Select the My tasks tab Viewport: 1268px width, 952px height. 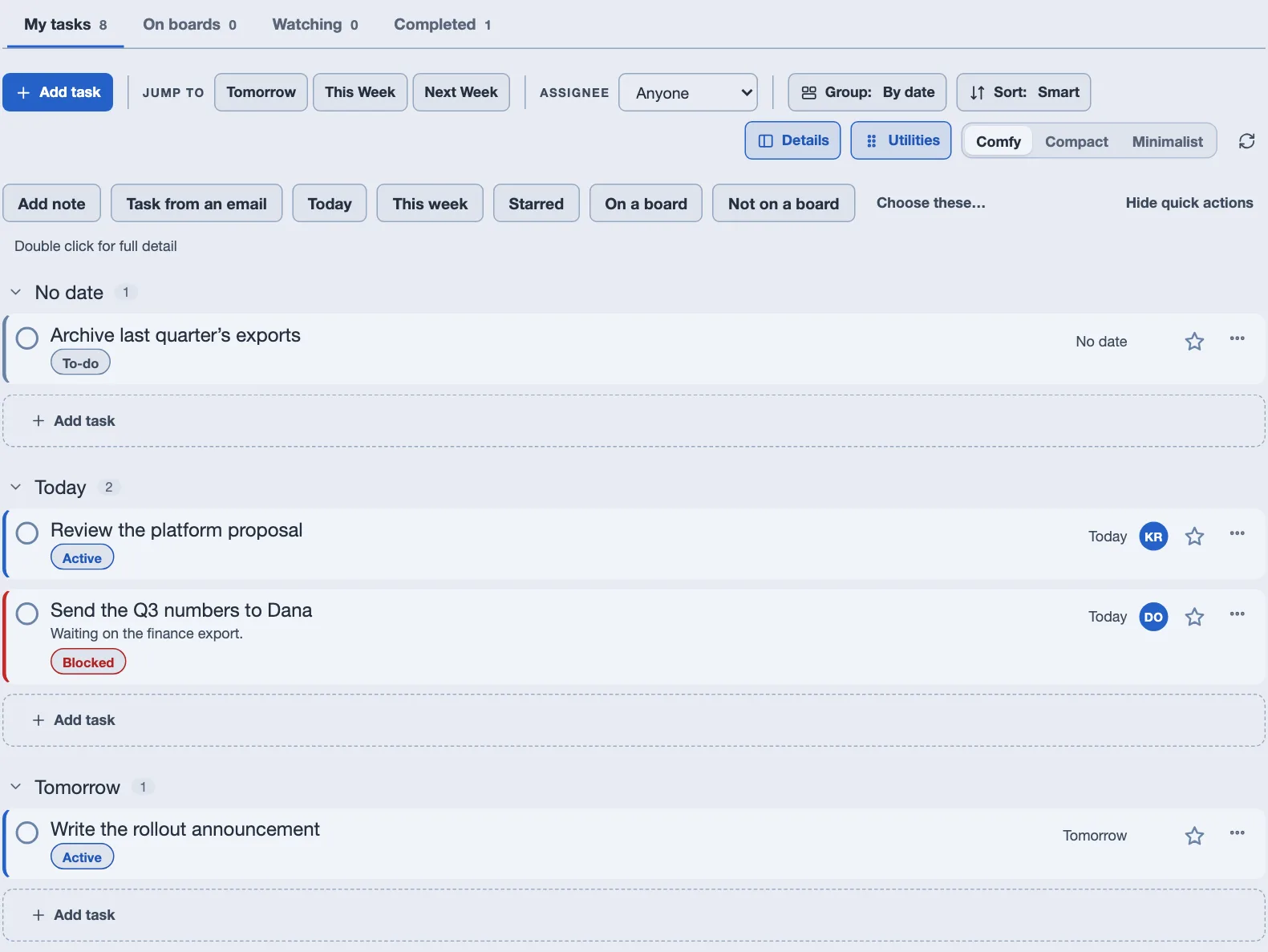[65, 24]
